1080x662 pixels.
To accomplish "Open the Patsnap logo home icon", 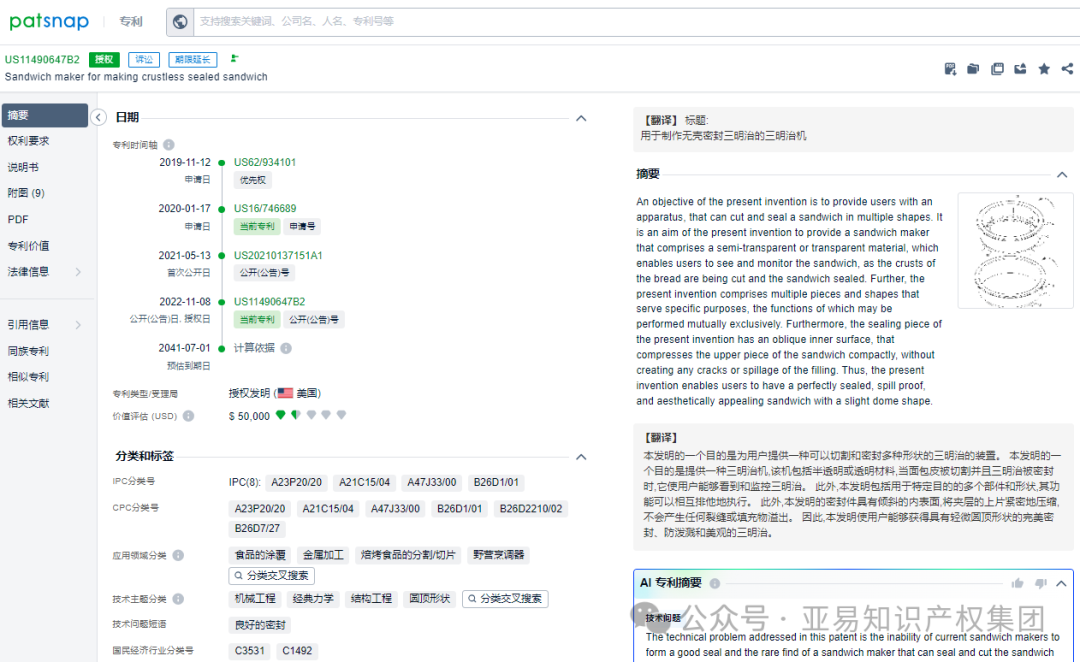I will click(x=49, y=21).
